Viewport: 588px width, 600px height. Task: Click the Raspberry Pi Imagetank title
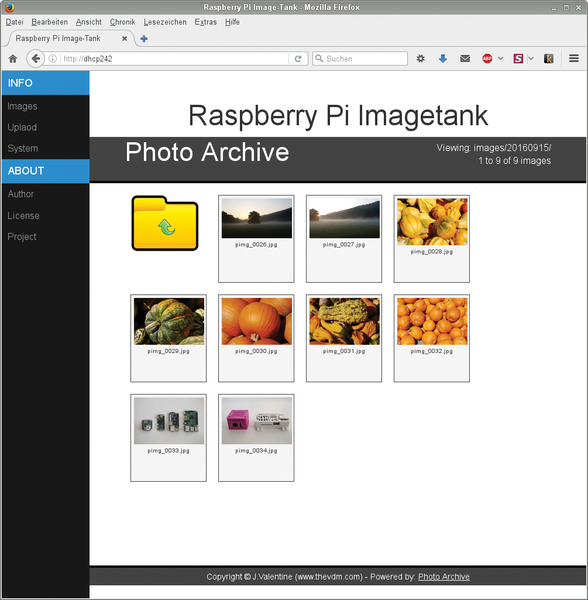[x=338, y=116]
